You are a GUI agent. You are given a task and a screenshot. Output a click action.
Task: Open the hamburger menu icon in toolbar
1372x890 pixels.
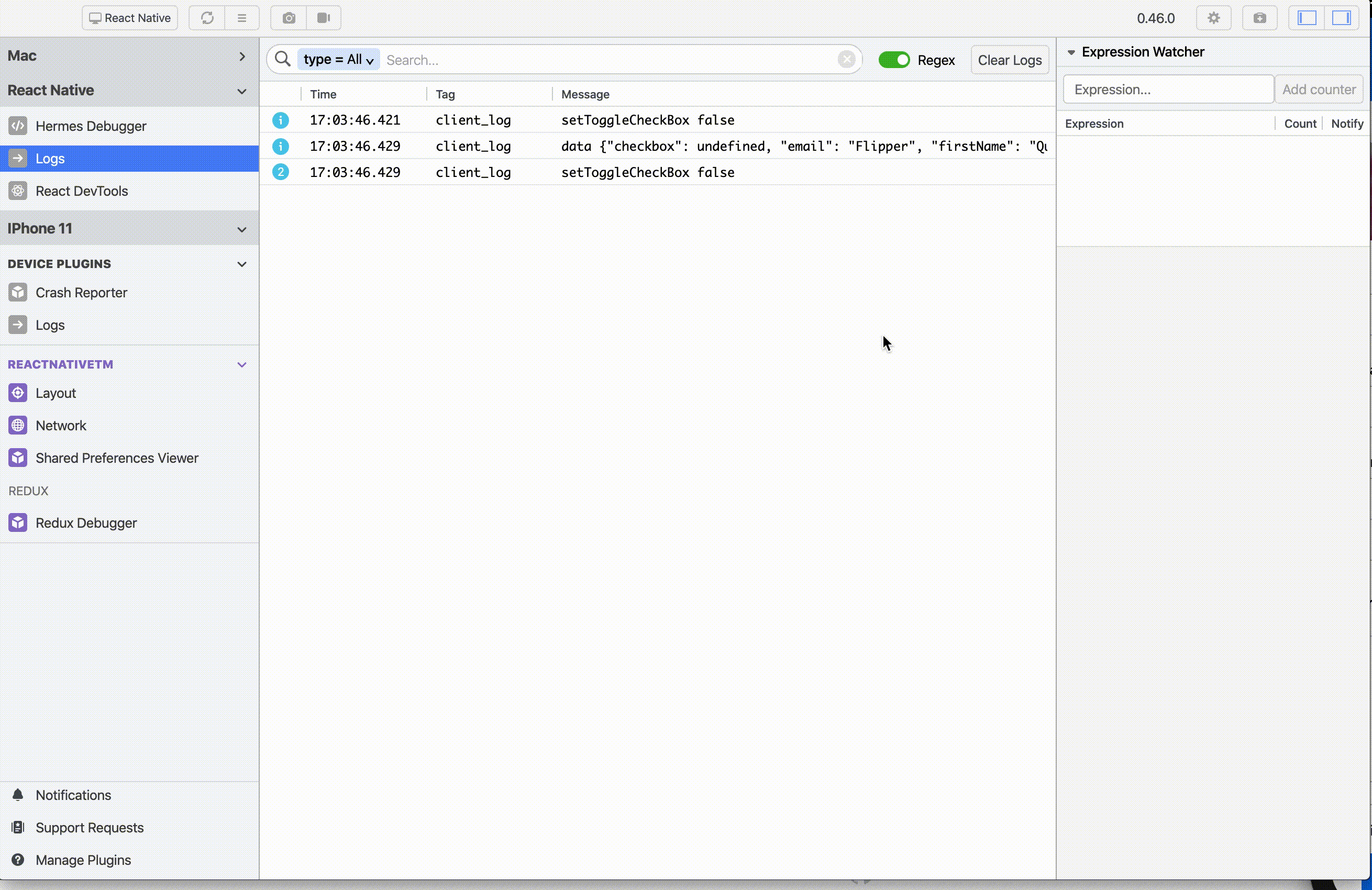[x=241, y=18]
